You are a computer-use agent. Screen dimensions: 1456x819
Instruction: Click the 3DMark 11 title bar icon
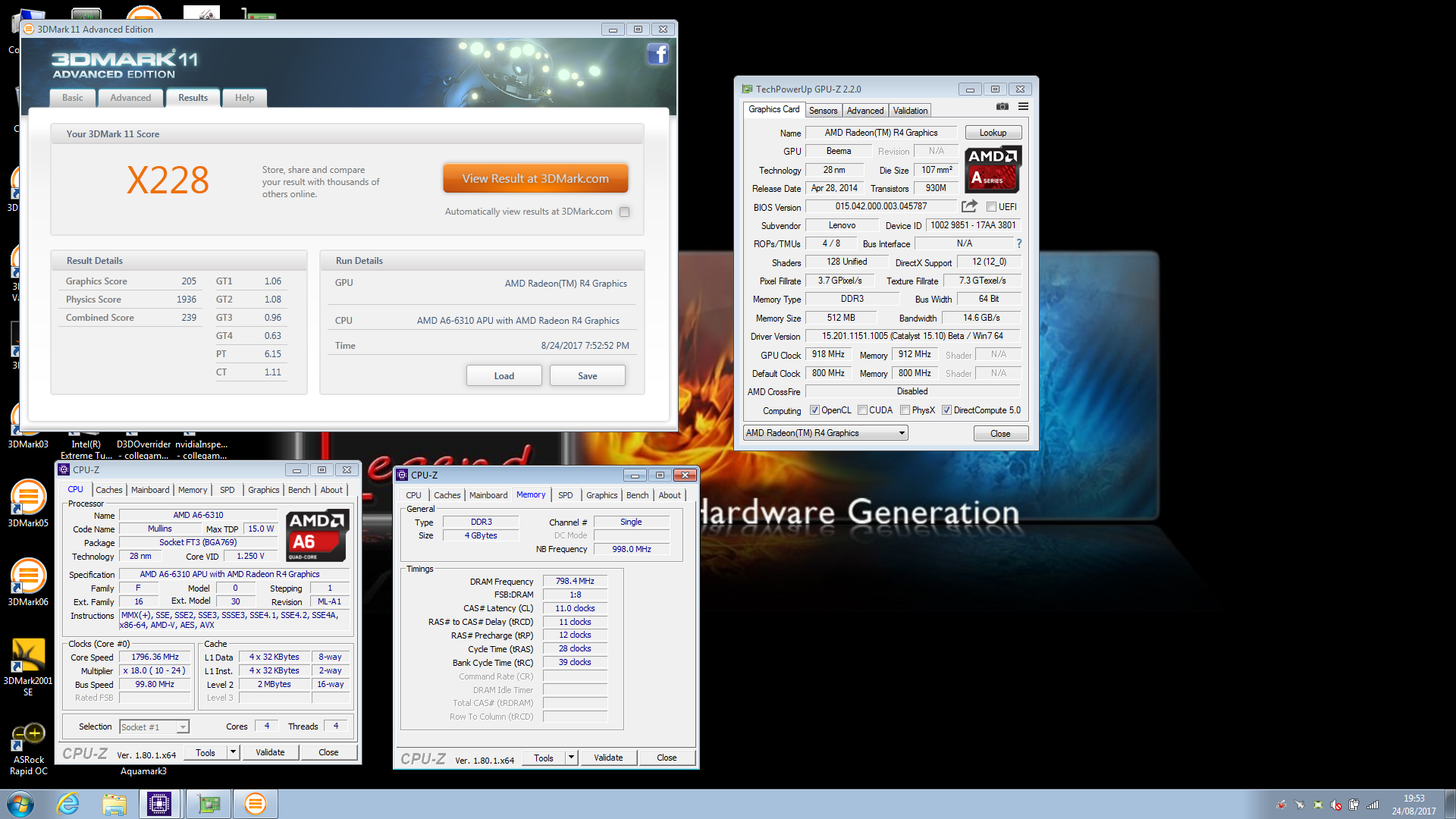(29, 29)
